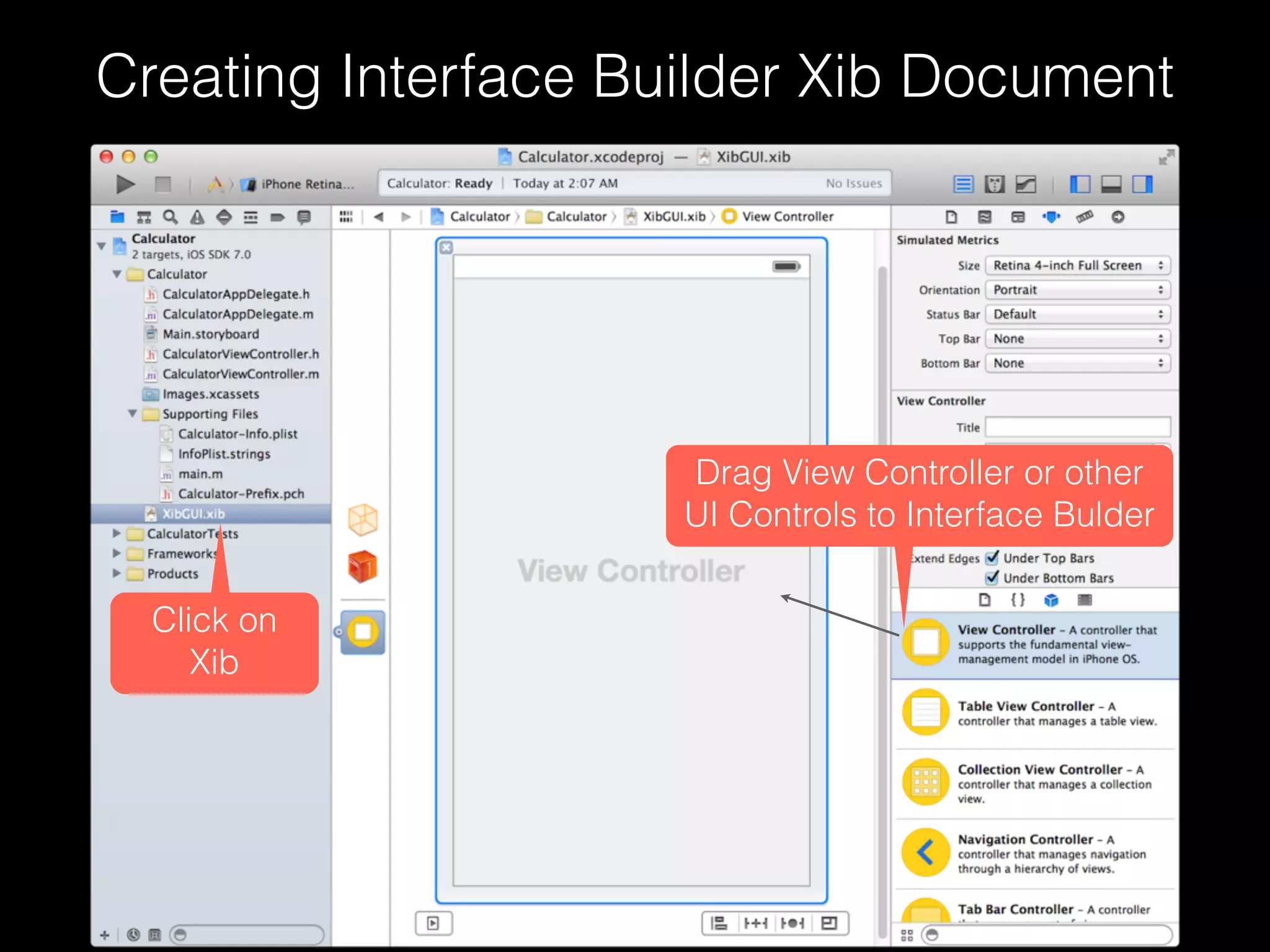Uncheck Under Top Bars checkbox

click(x=992, y=558)
